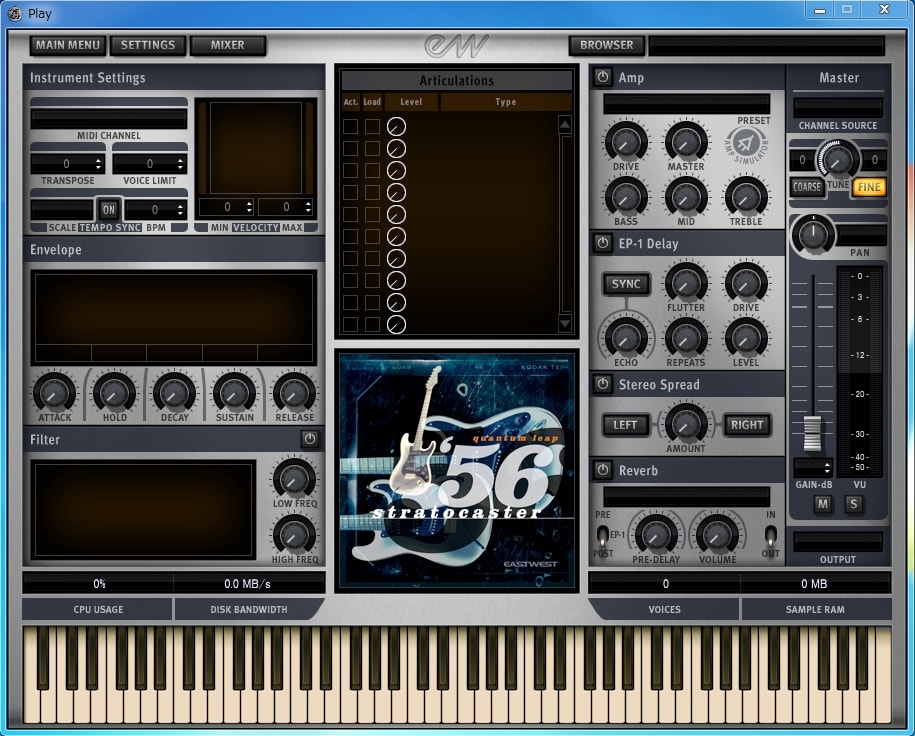The image size is (915, 736).
Task: Toggle the Tempo Sync ON button
Action: 109,210
